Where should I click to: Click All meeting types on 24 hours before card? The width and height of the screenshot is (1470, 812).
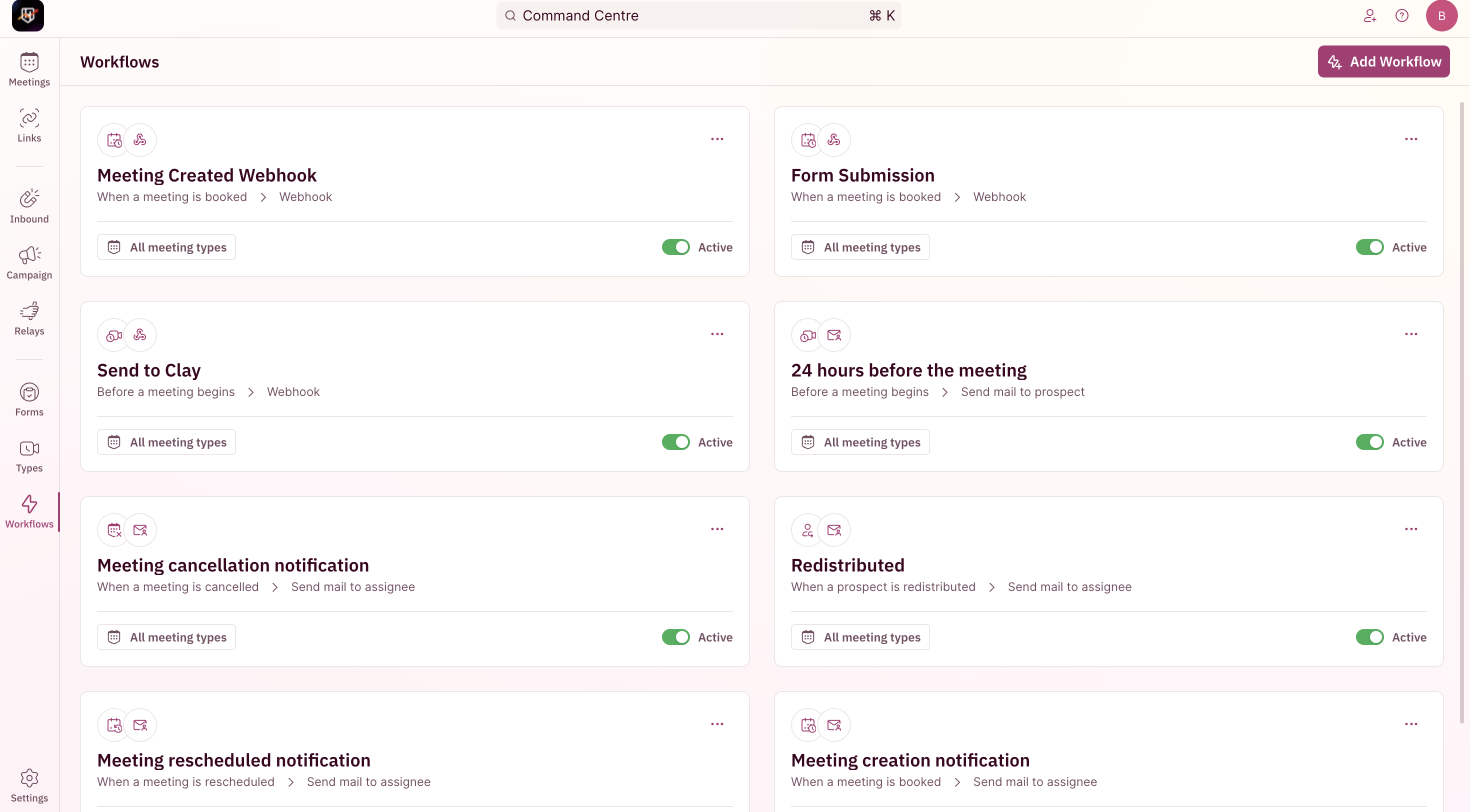click(860, 442)
